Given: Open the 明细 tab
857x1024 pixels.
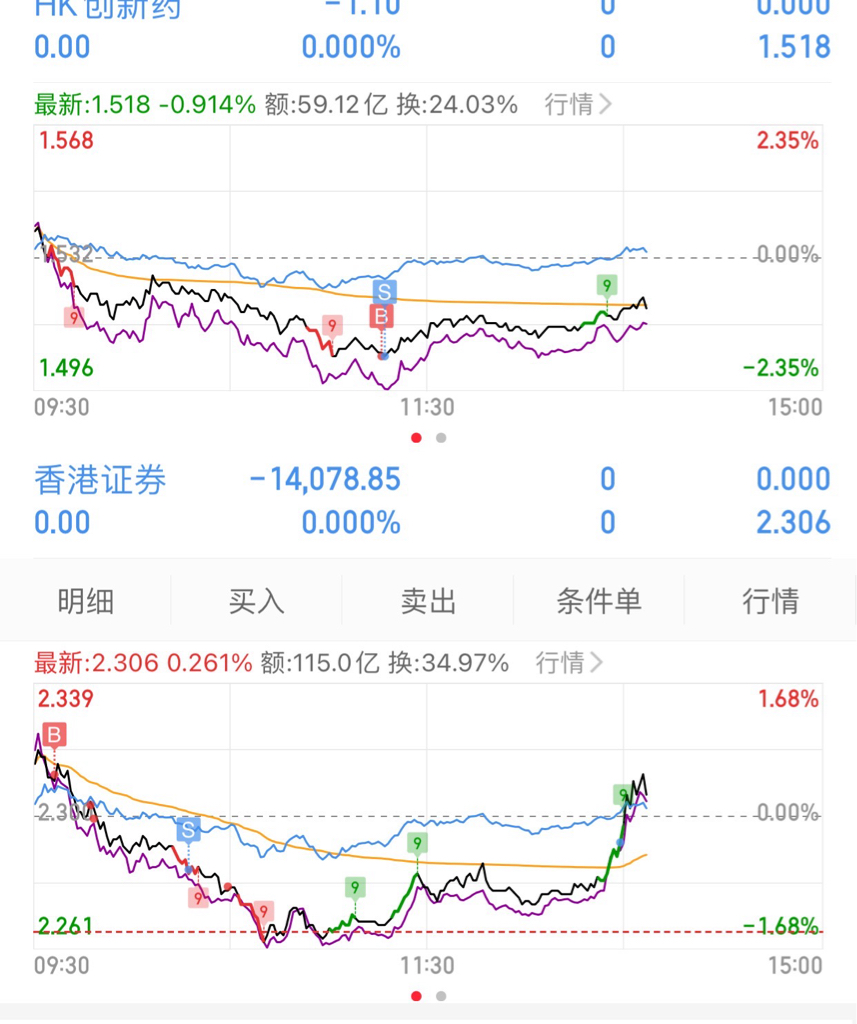Looking at the screenshot, I should (x=86, y=601).
